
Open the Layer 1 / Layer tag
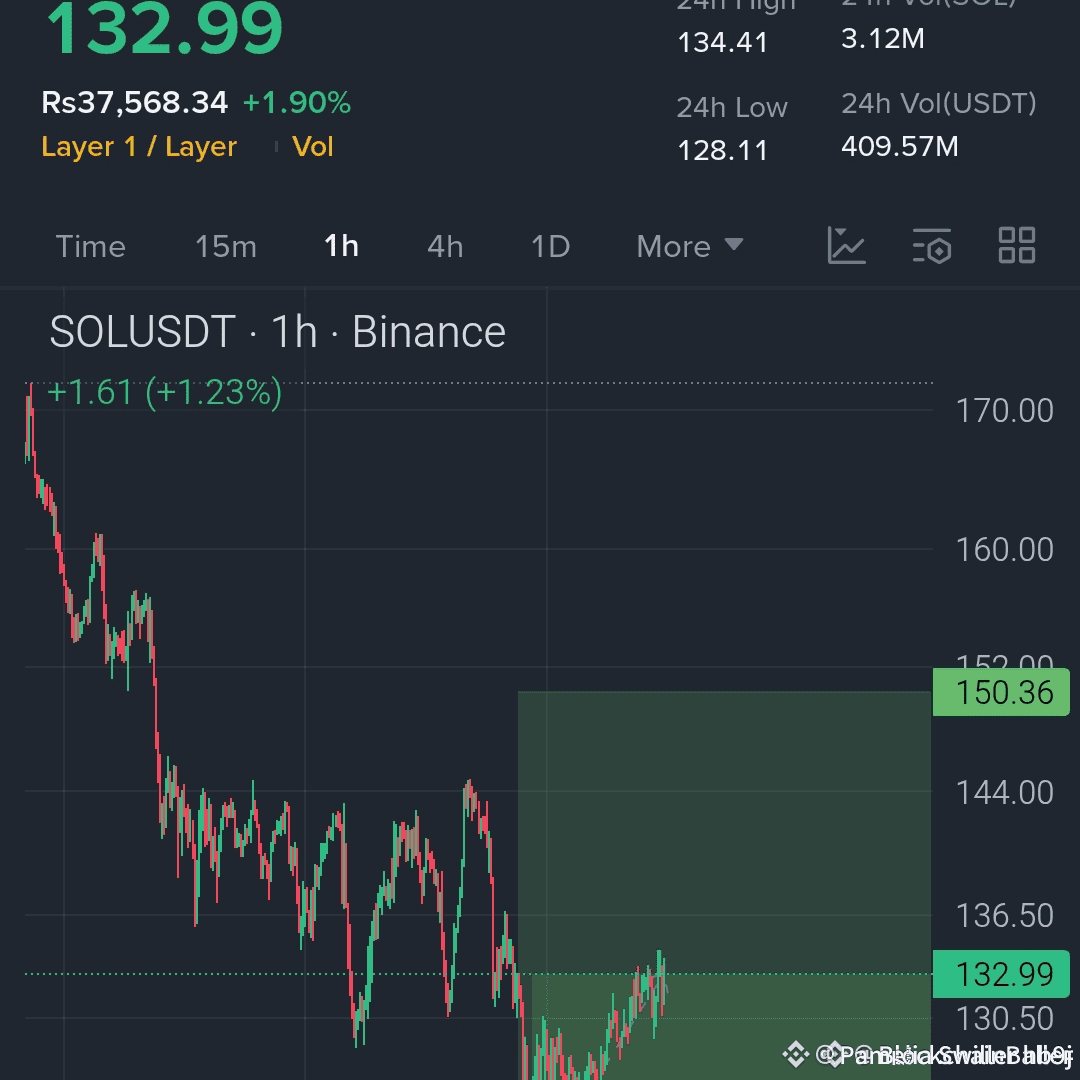click(139, 147)
